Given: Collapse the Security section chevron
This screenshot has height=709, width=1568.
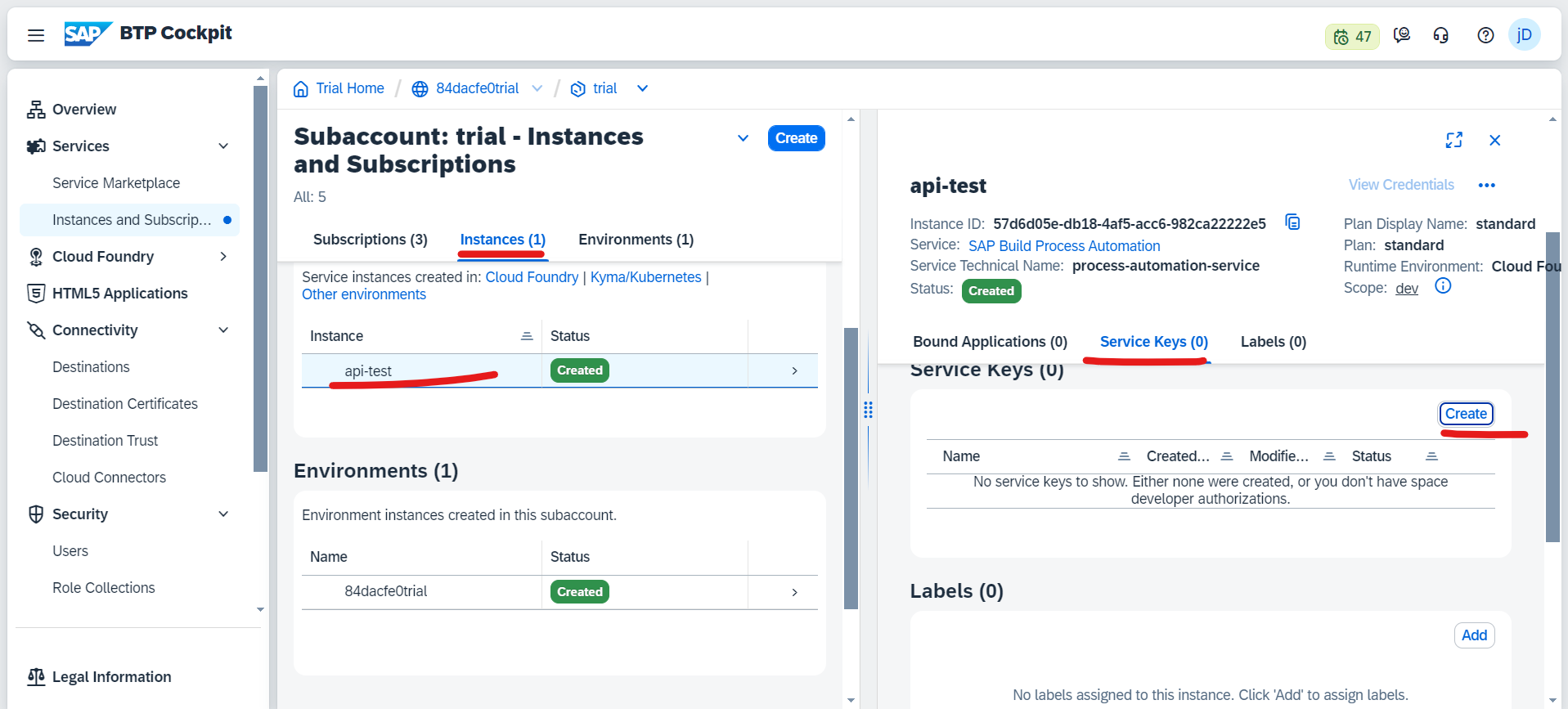Looking at the screenshot, I should click(223, 514).
